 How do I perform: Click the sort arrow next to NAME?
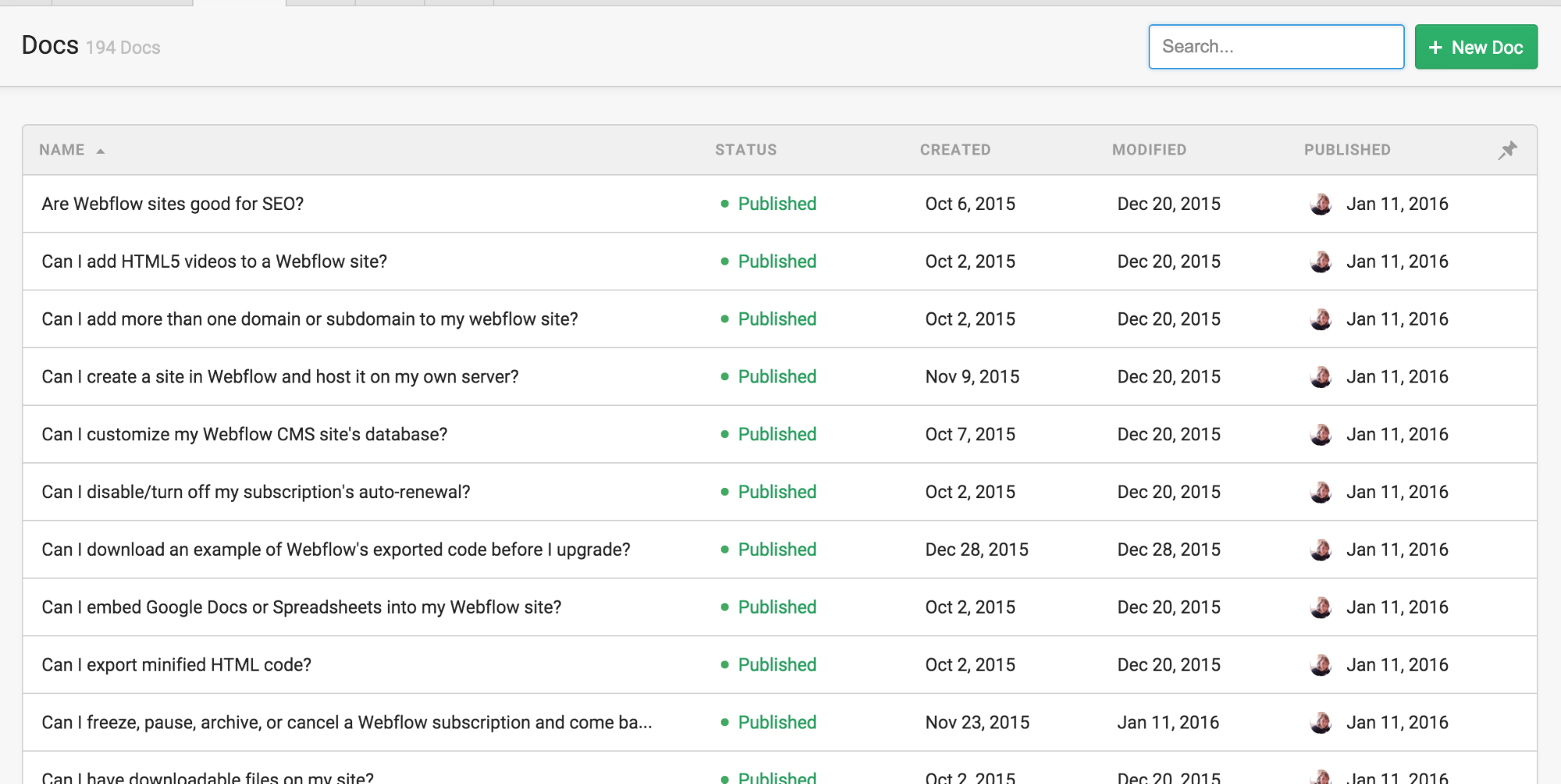(100, 151)
